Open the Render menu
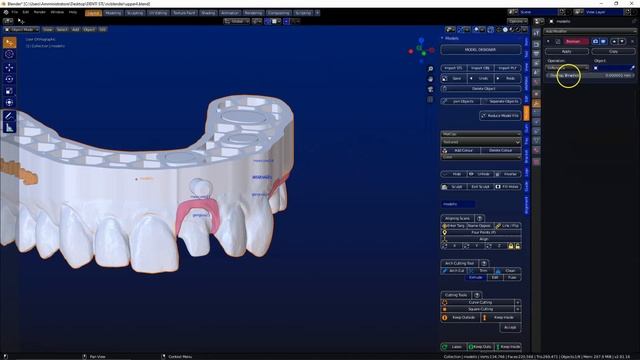640x360 pixels. tap(40, 12)
